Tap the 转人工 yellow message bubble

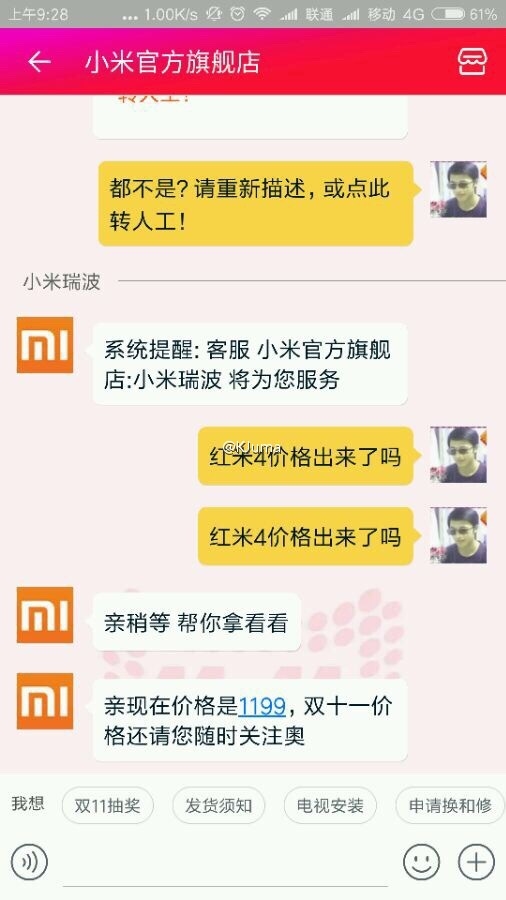click(x=255, y=204)
